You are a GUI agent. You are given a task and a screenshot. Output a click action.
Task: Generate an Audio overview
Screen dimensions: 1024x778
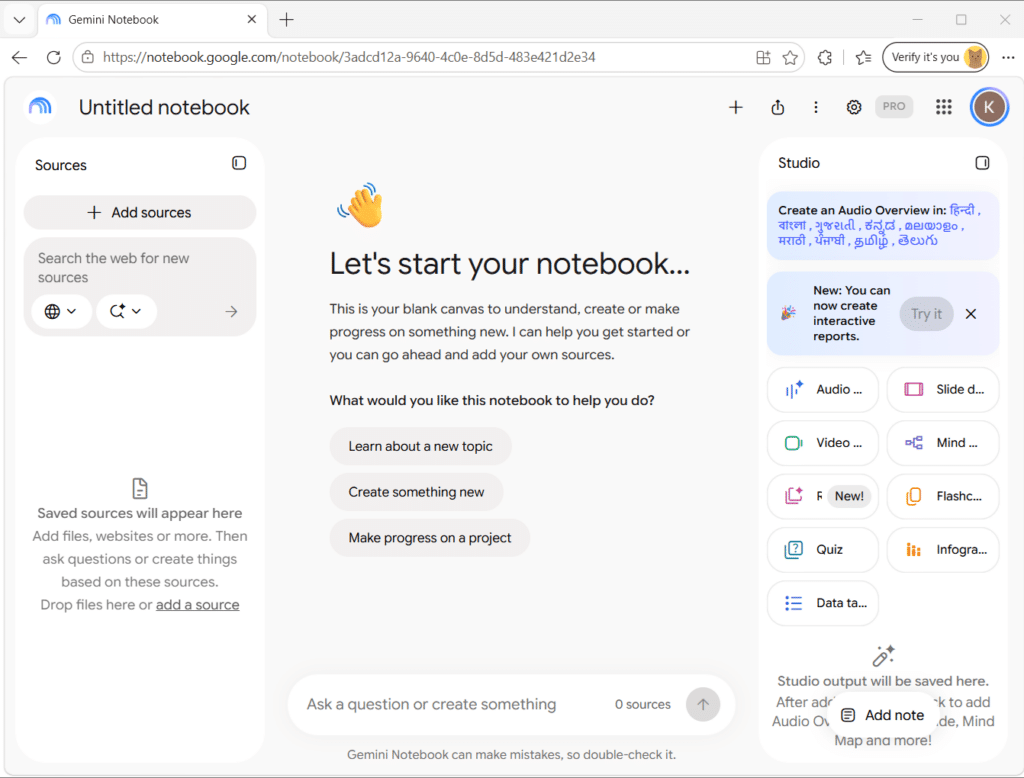pos(823,389)
